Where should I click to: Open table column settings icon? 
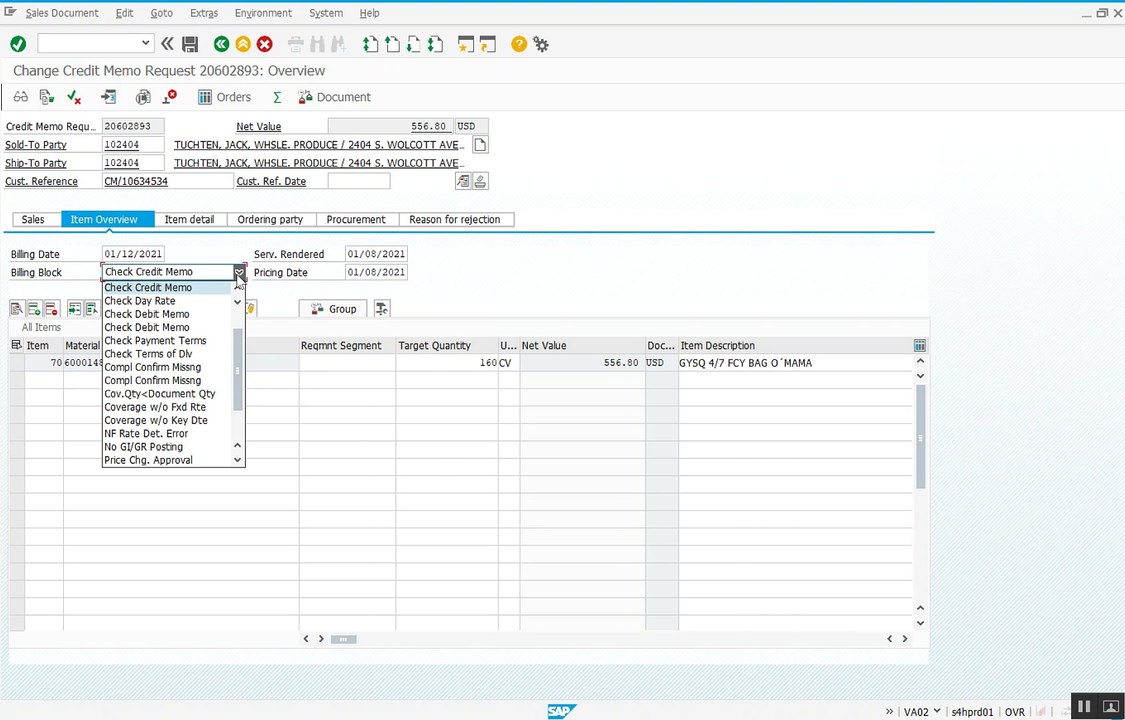click(x=920, y=346)
